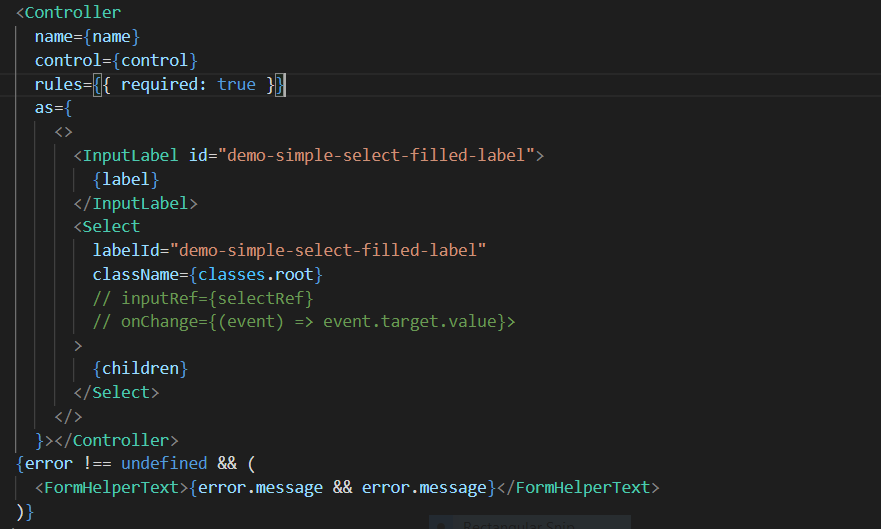Click the 'error' variable before !==

49,463
